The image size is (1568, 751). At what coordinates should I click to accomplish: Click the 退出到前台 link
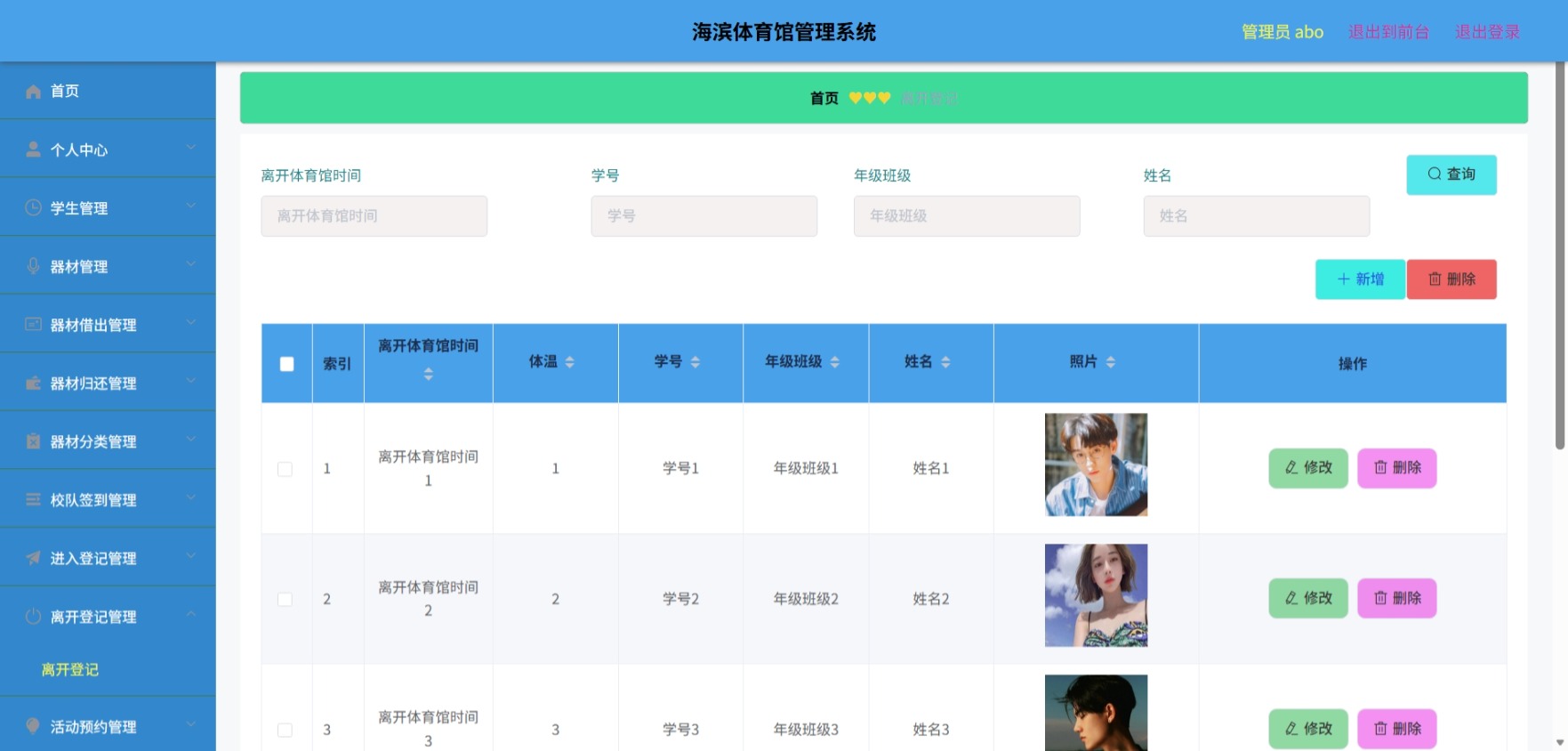[1388, 32]
